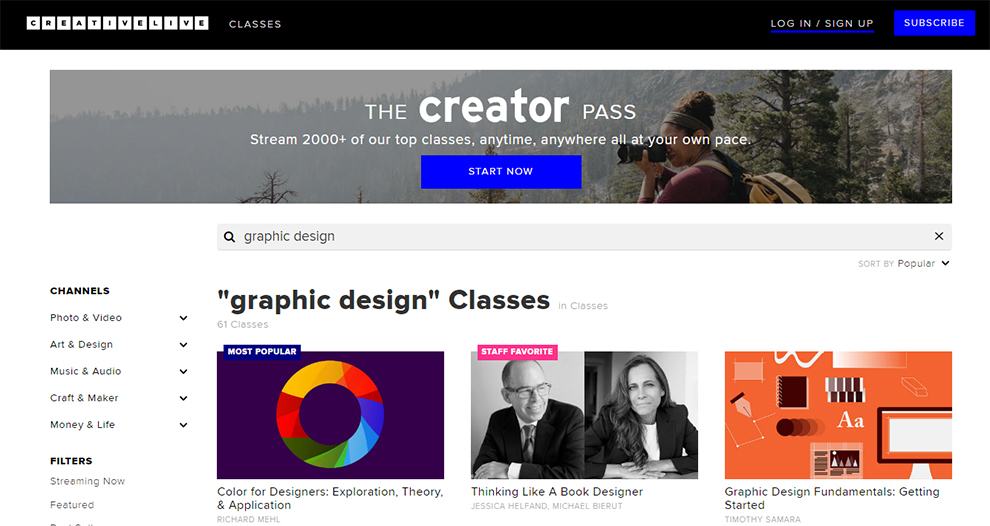Click the Log In / Sign Up link
This screenshot has width=990, height=526.
(821, 23)
